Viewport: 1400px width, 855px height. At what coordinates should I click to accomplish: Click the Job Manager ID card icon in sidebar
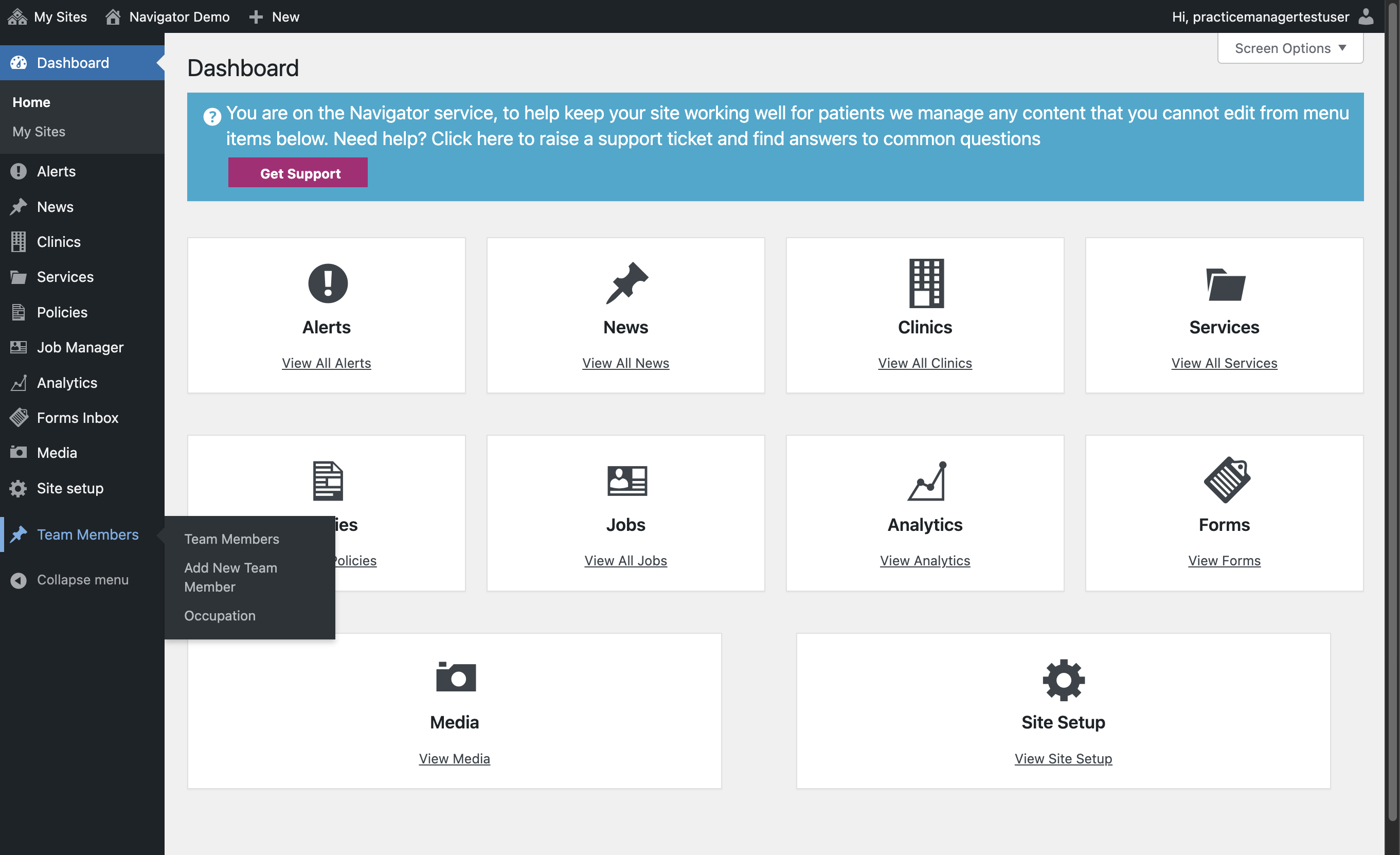coord(18,347)
